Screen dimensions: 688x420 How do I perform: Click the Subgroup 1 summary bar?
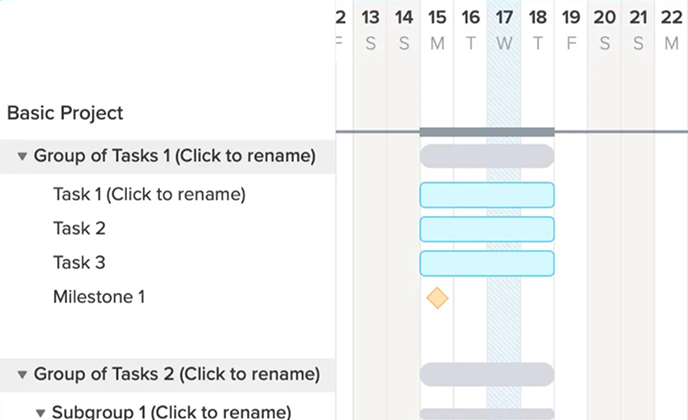tap(487, 413)
